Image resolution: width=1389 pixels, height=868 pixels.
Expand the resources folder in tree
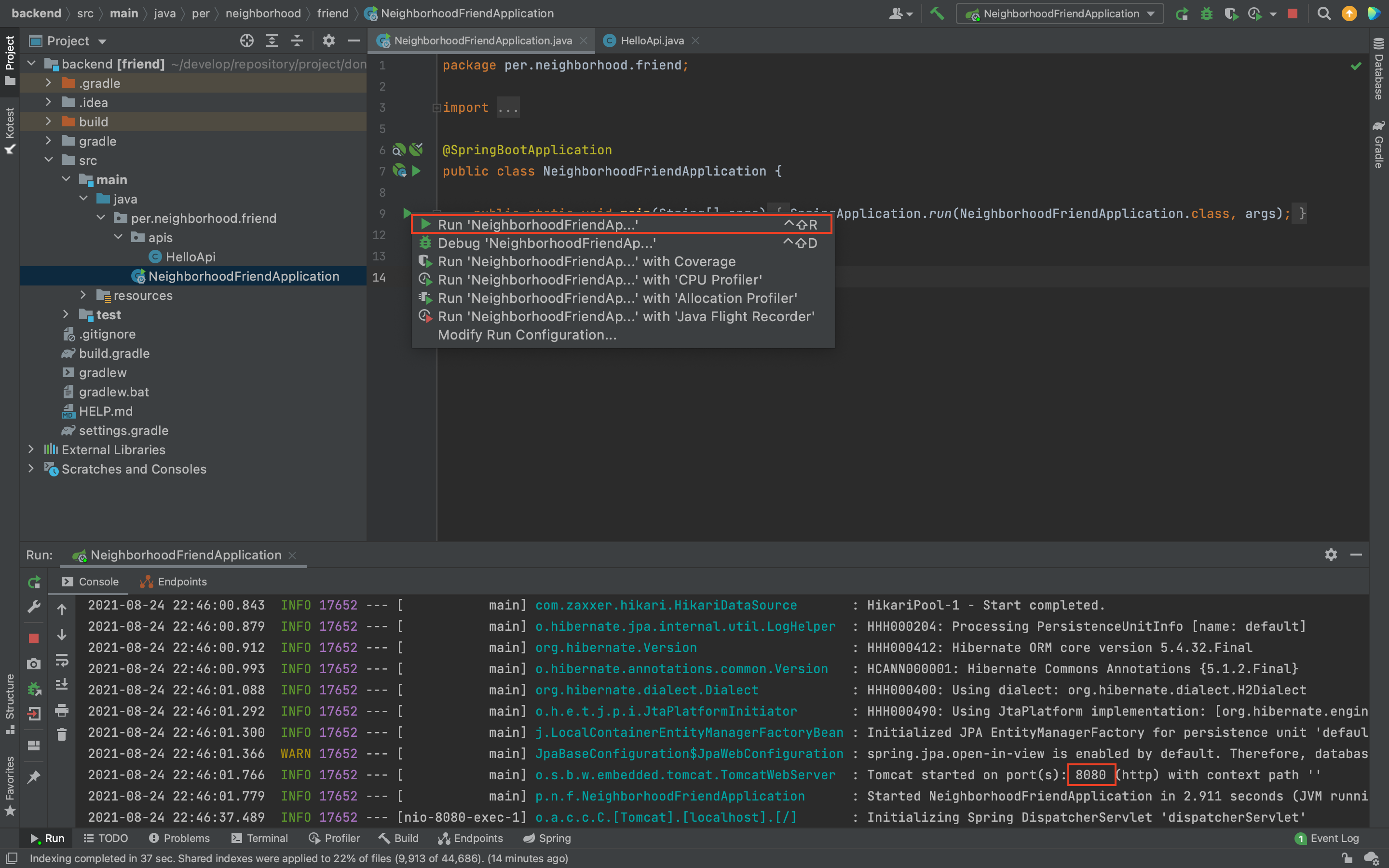point(83,295)
